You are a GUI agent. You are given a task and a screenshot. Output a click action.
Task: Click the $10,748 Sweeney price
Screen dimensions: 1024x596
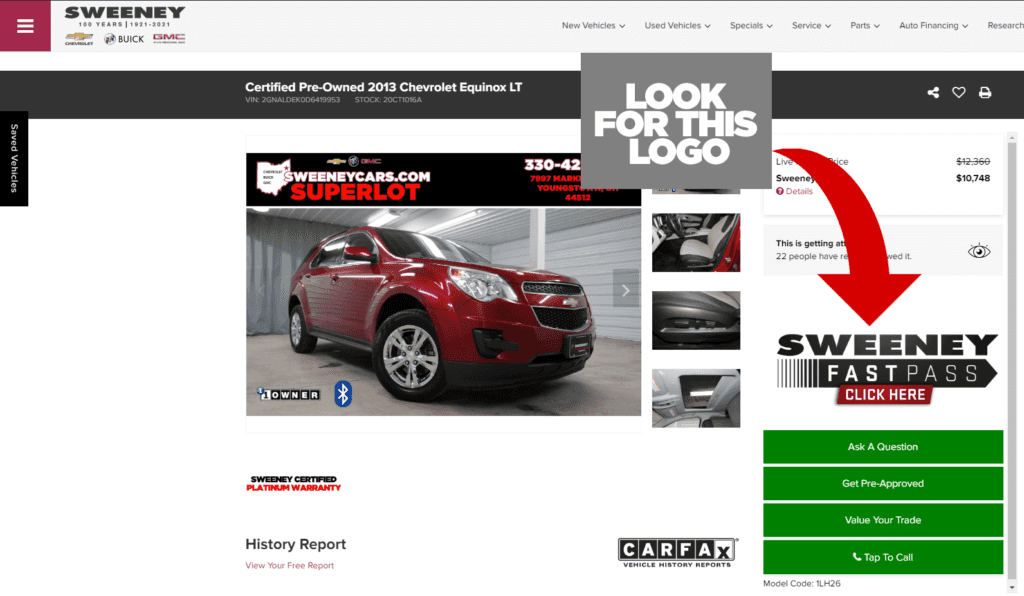[x=972, y=178]
